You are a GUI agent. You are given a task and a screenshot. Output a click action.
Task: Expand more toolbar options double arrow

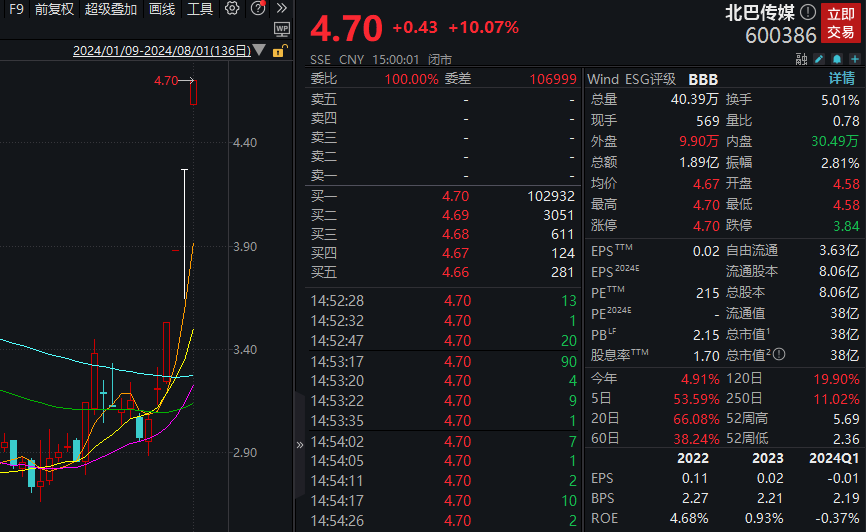(x=282, y=9)
